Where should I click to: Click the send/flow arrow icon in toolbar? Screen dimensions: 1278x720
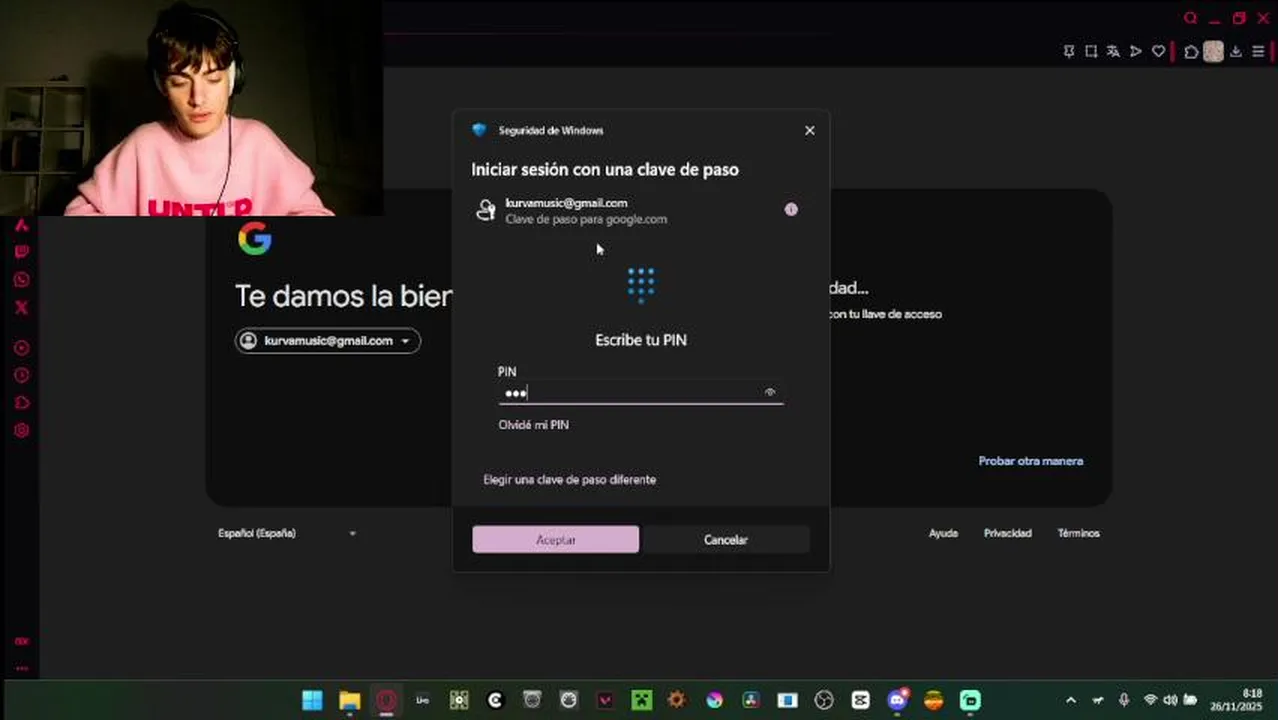(1136, 52)
